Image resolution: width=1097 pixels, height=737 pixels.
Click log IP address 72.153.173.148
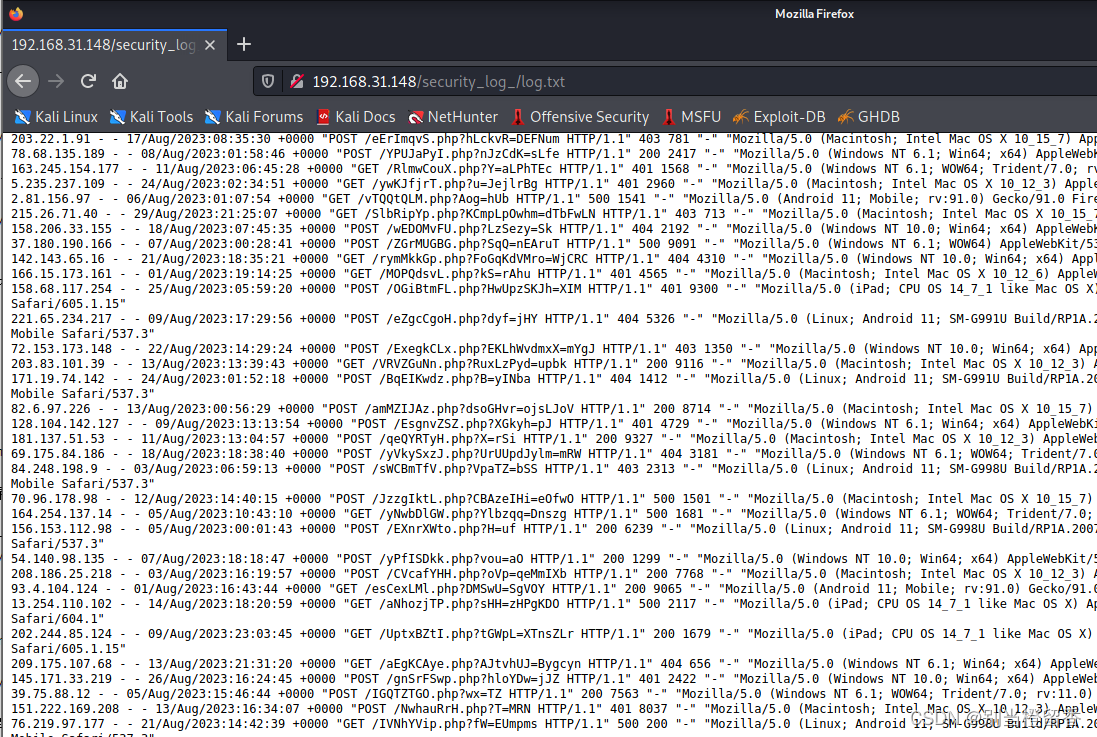61,349
